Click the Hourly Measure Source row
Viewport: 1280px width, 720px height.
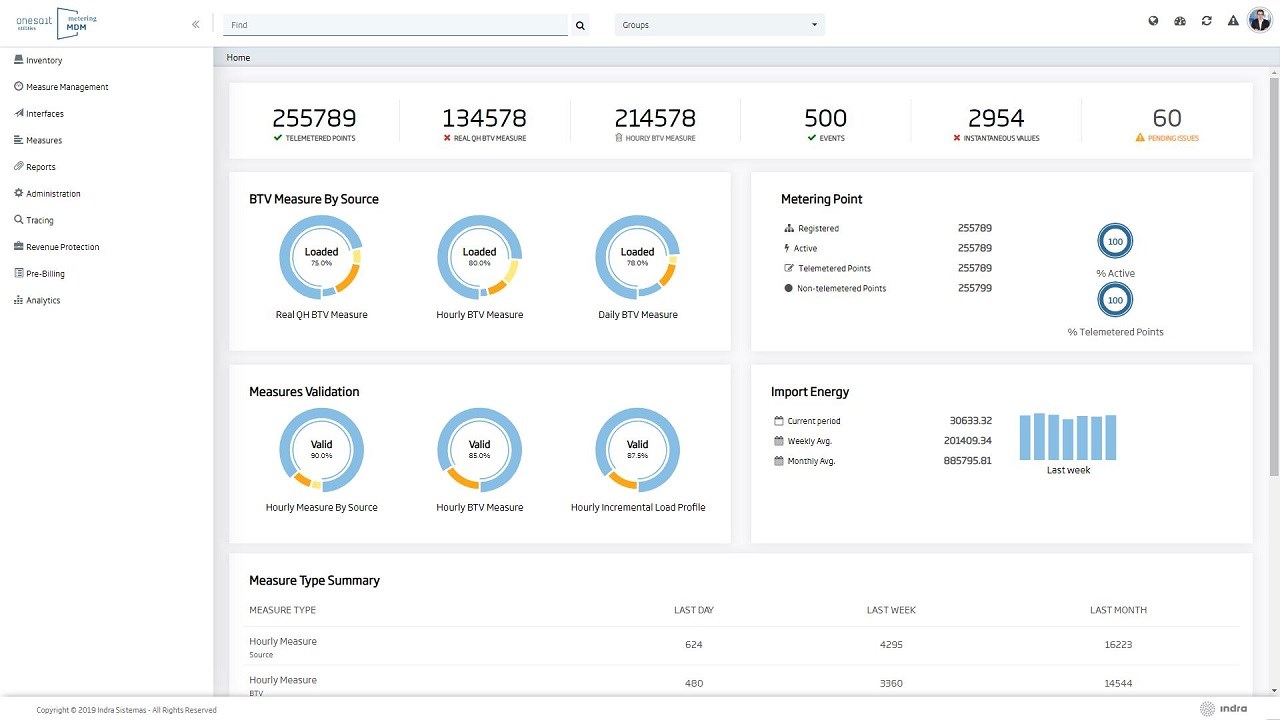[x=741, y=646]
